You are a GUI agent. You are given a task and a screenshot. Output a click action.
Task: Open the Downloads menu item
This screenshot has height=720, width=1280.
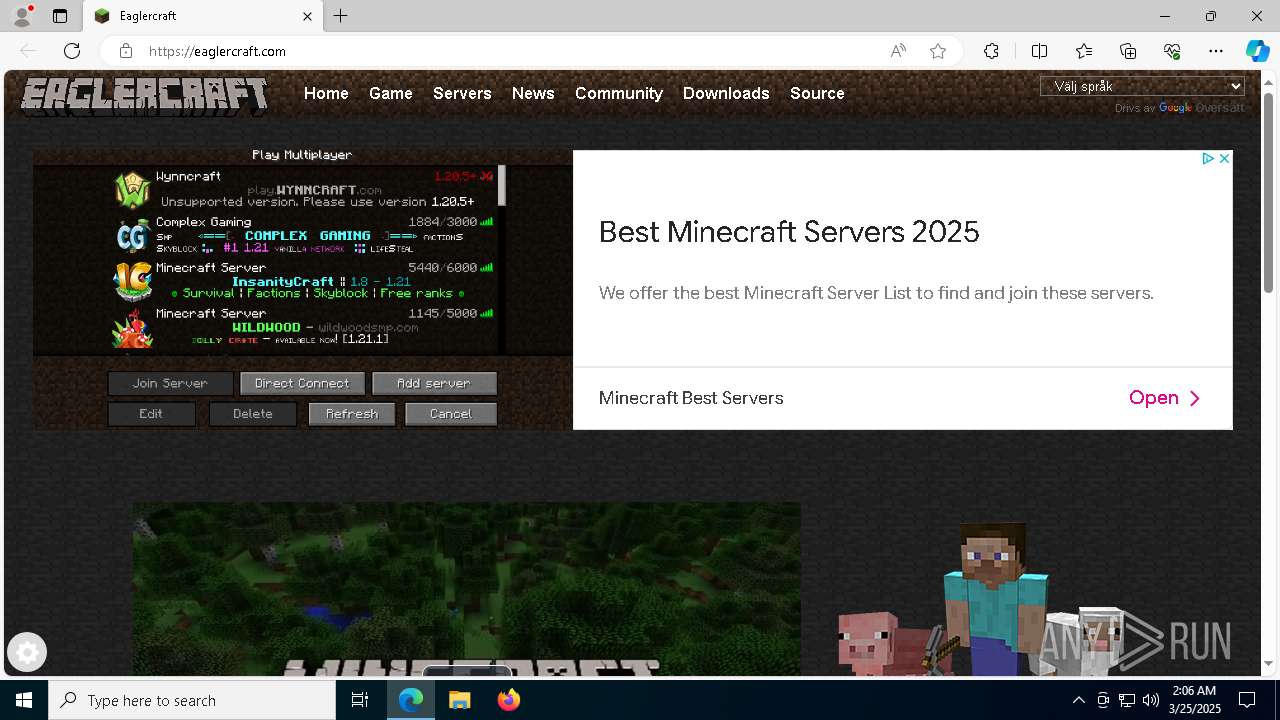click(726, 93)
